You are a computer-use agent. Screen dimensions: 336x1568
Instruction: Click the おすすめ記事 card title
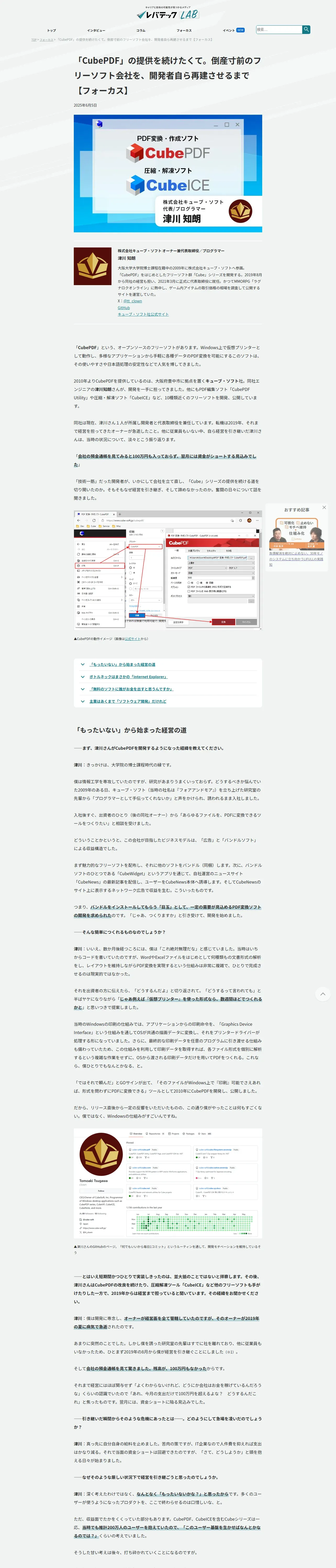[x=296, y=510]
